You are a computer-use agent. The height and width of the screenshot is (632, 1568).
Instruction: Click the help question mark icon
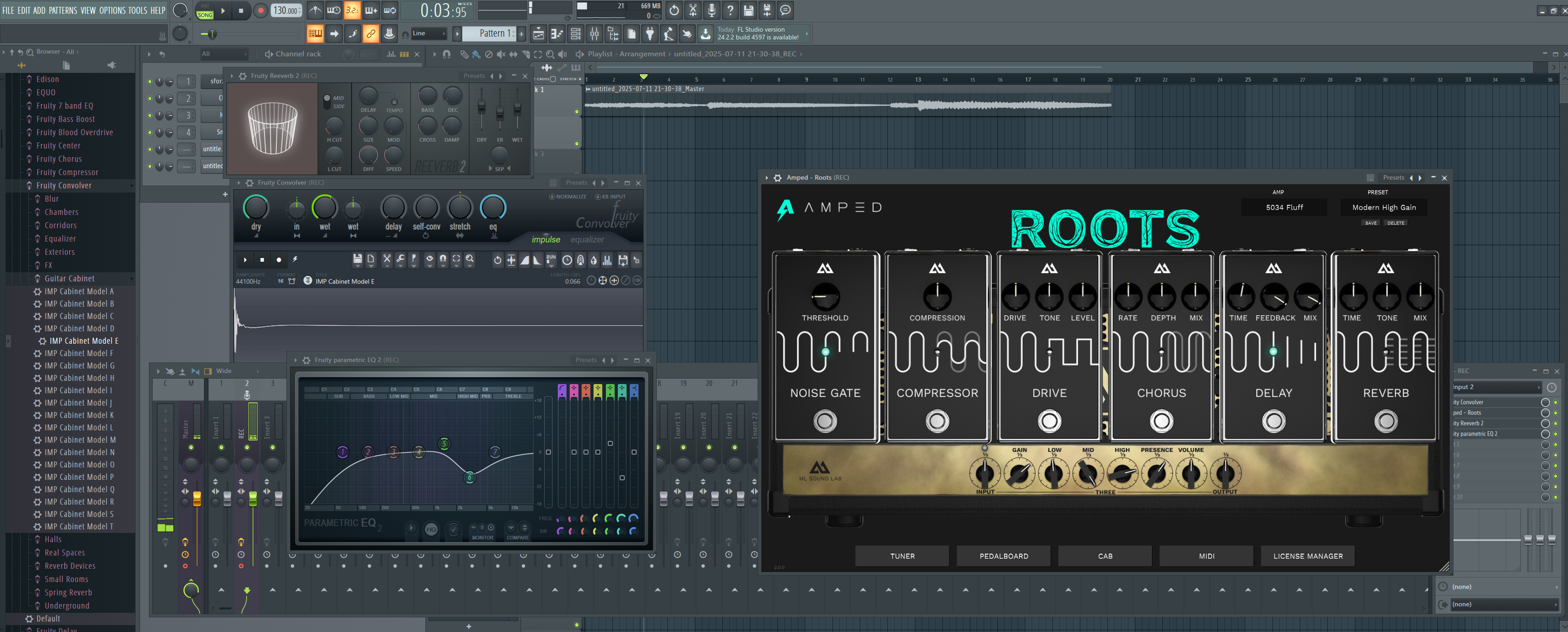(x=730, y=11)
